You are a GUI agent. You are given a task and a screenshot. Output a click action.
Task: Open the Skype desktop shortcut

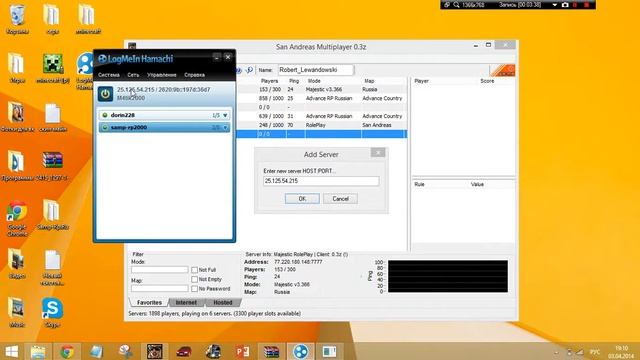click(52, 313)
